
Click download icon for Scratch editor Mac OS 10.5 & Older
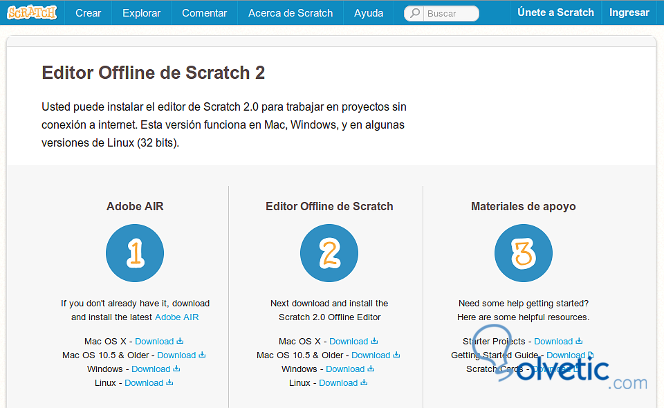(396, 355)
